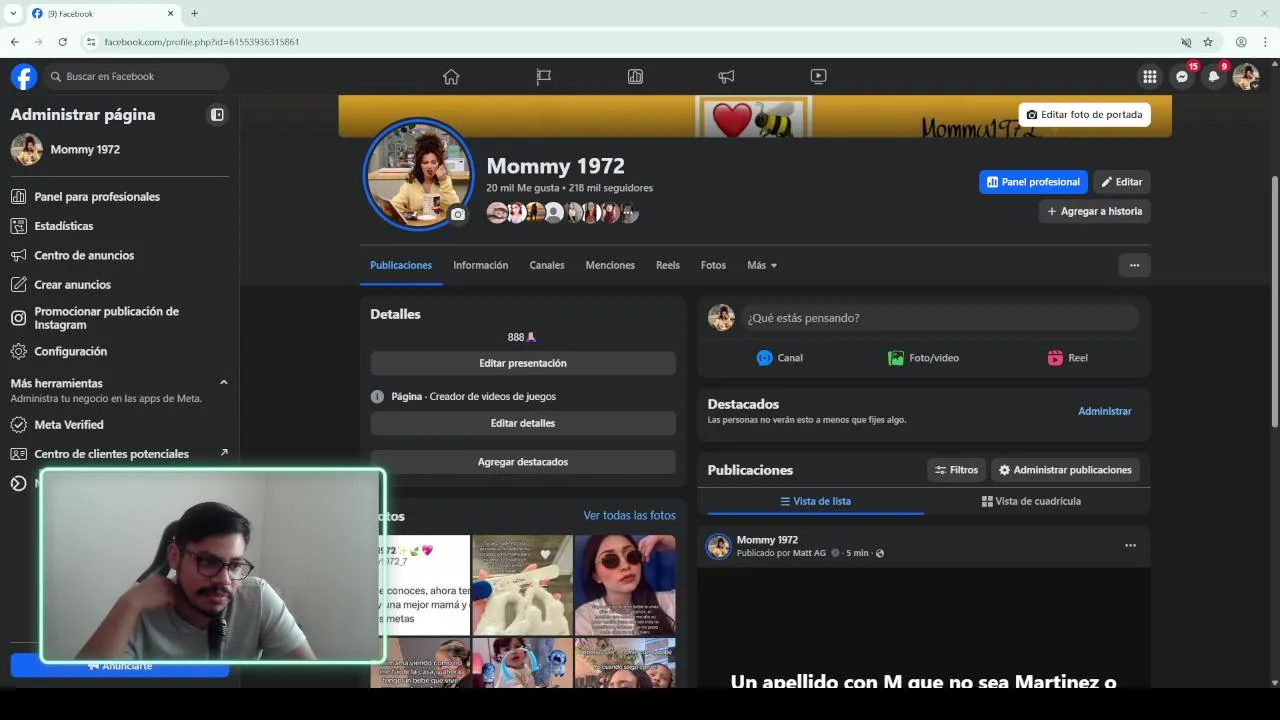Open Filtros for publications

click(x=956, y=470)
